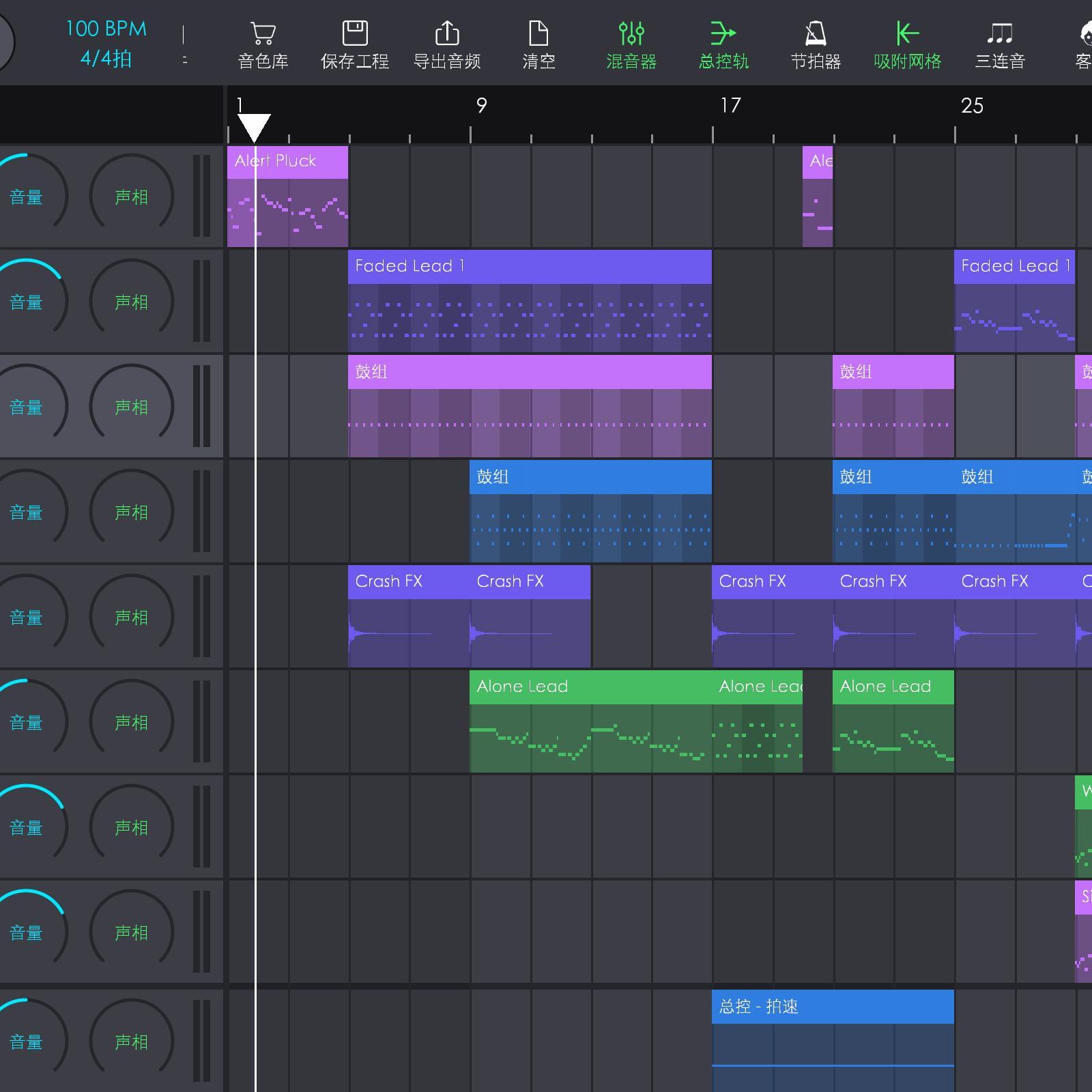Click the bar 17 marker on timeline ruler
Image resolution: width=1092 pixels, height=1092 pixels.
point(730,106)
